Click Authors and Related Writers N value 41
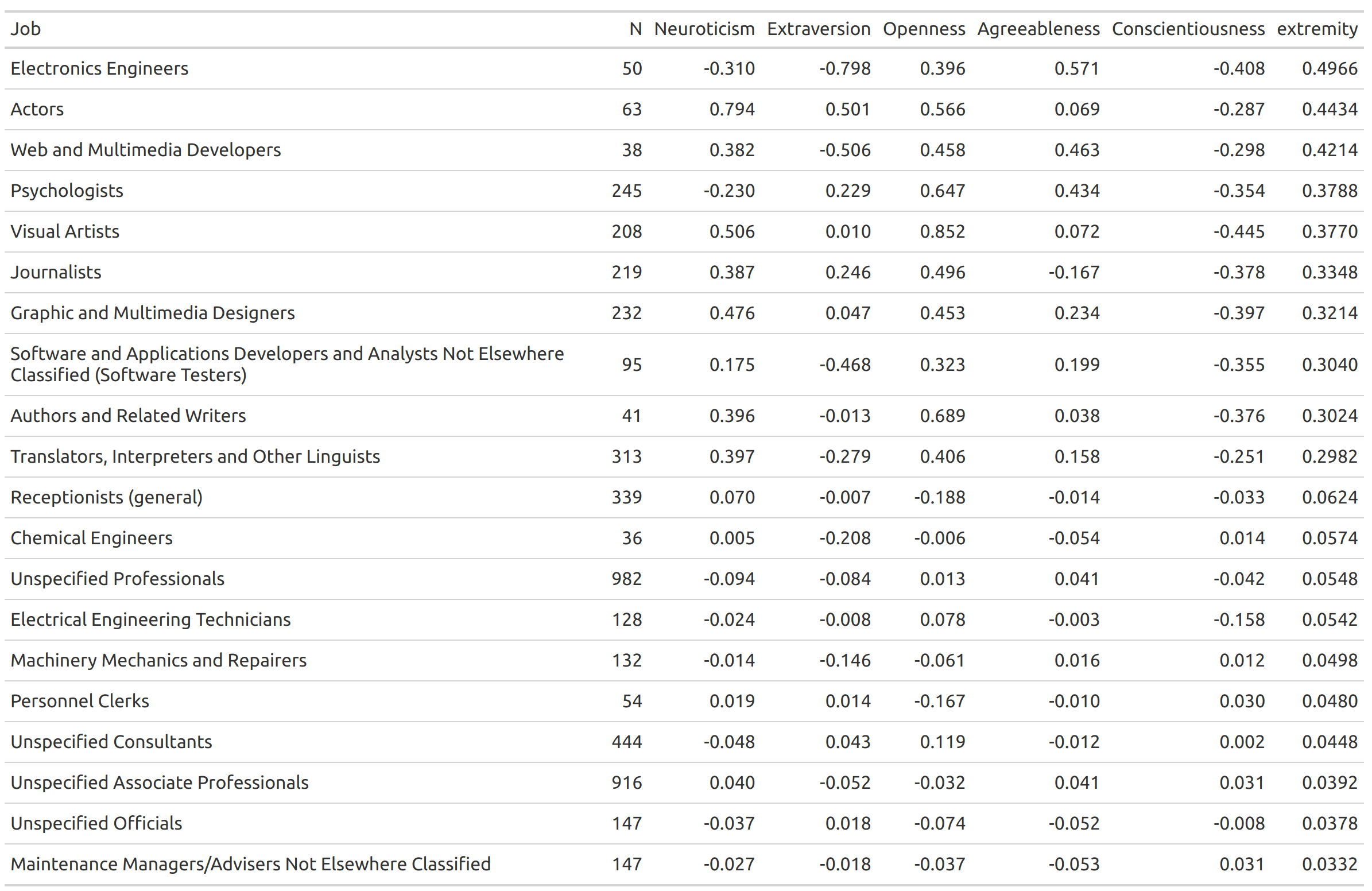The image size is (1372, 891). 632,416
